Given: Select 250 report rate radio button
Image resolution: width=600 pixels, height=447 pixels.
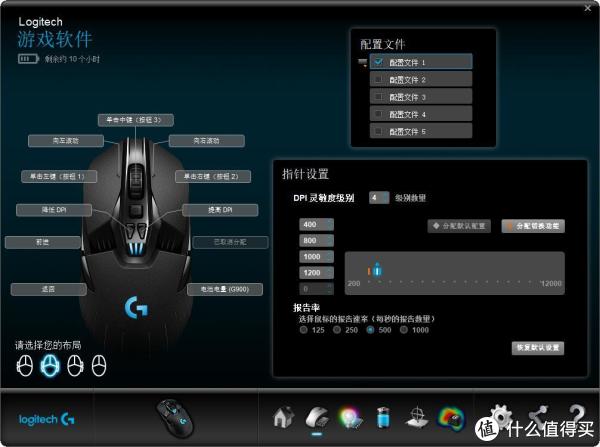Looking at the screenshot, I should coord(337,330).
